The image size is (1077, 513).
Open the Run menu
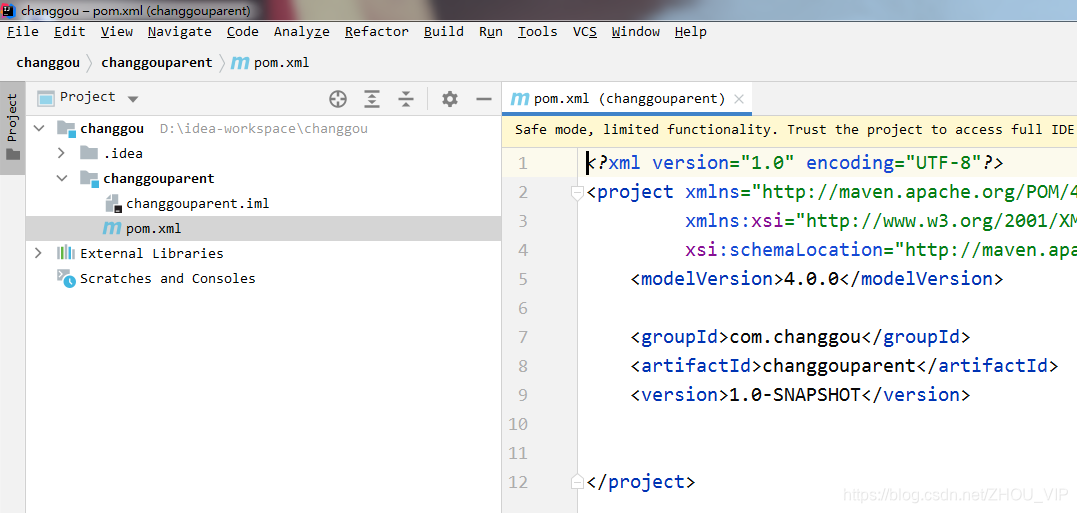click(x=490, y=32)
